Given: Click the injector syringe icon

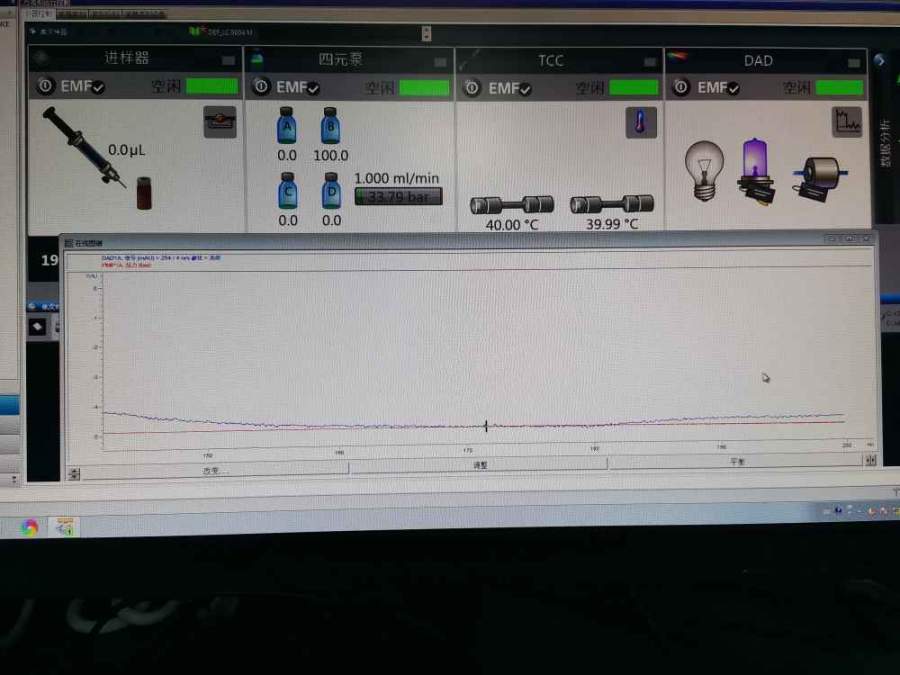Looking at the screenshot, I should [84, 147].
